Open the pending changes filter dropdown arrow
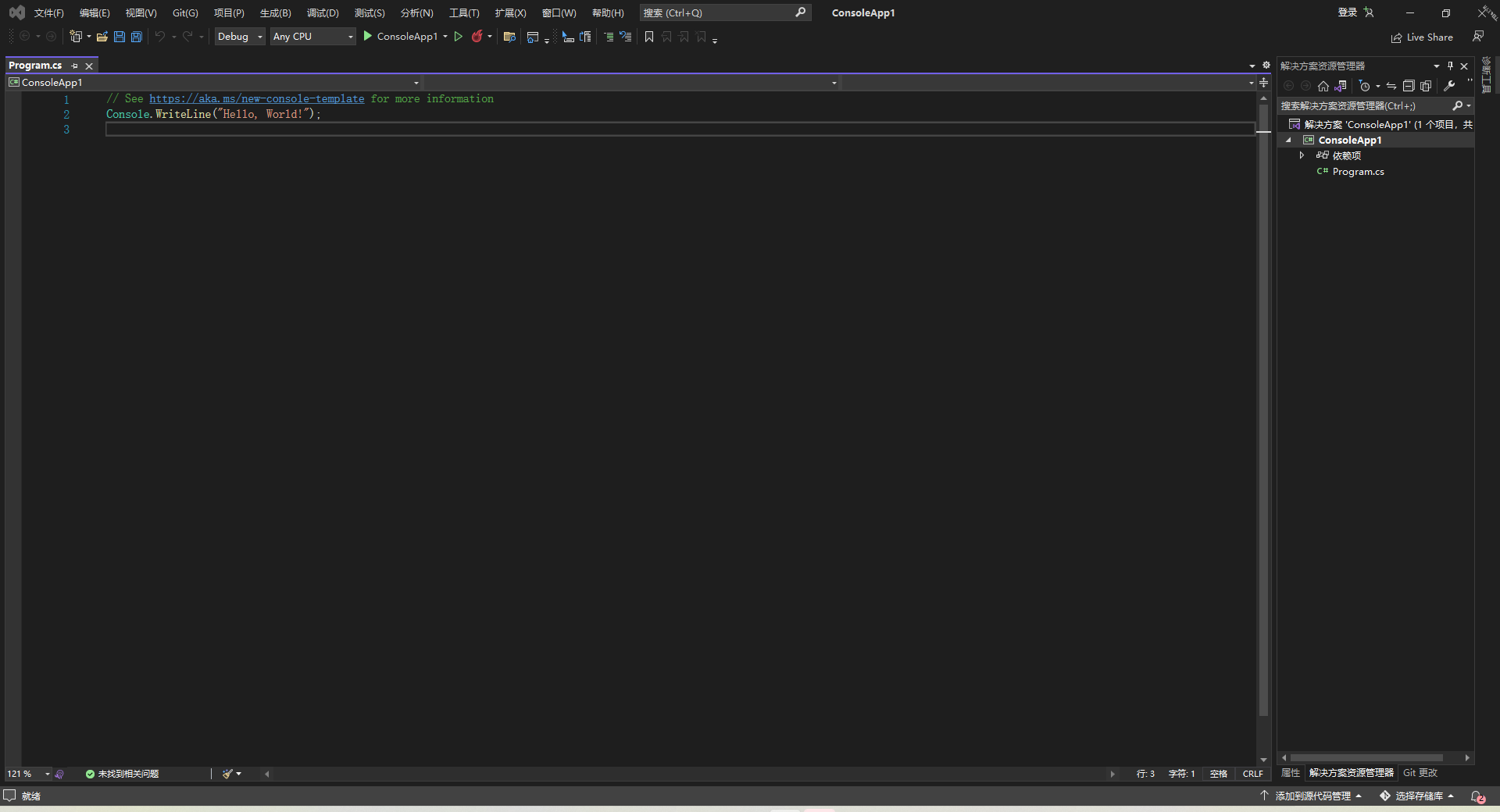Image resolution: width=1500 pixels, height=812 pixels. [1377, 86]
